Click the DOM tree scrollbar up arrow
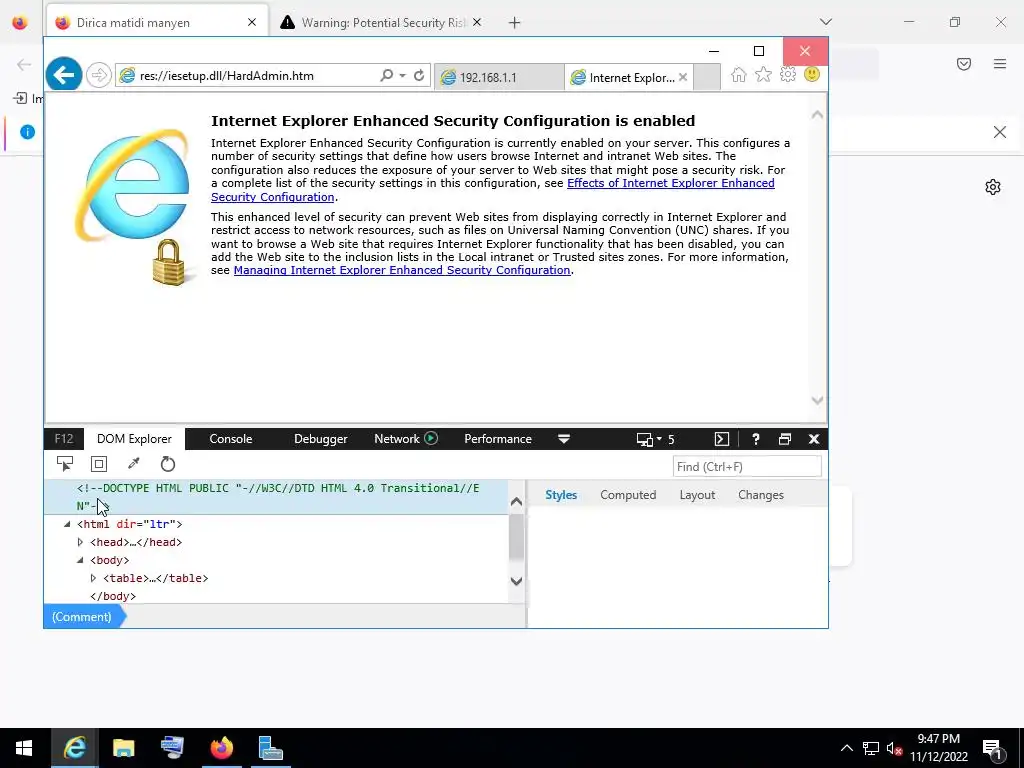Viewport: 1024px width, 768px height. [516, 502]
